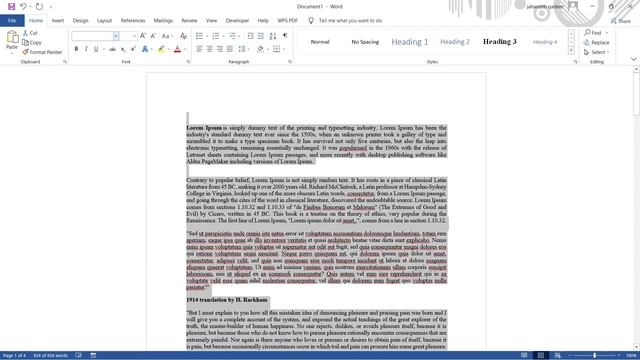Click the Find magnifier icon
This screenshot has height=360, width=640.
pyautogui.click(x=587, y=32)
